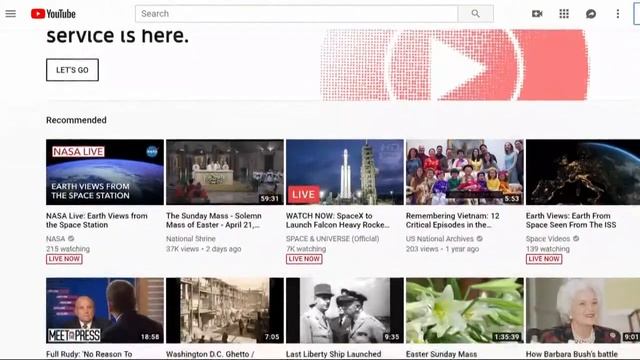Click '7K watching' text under SpaceX video

point(306,249)
